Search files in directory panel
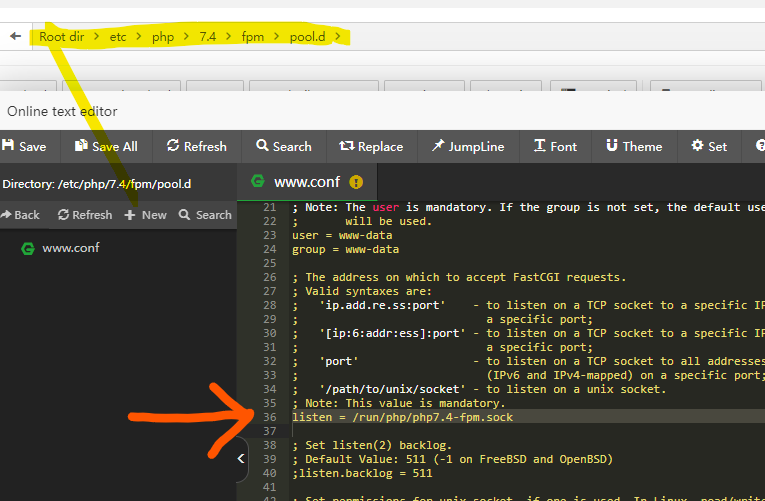765x501 pixels. coord(205,215)
